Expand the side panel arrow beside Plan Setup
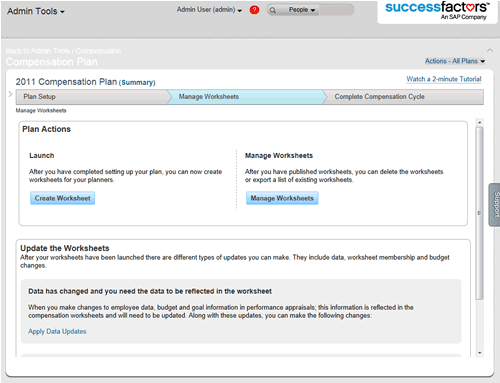 10,94
